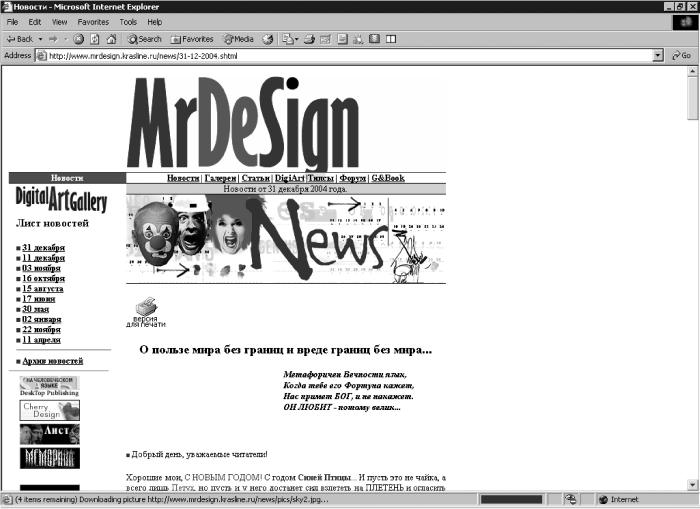The width and height of the screenshot is (700, 509).
Task: Click the Новости link in navigation bar
Action: [183, 178]
